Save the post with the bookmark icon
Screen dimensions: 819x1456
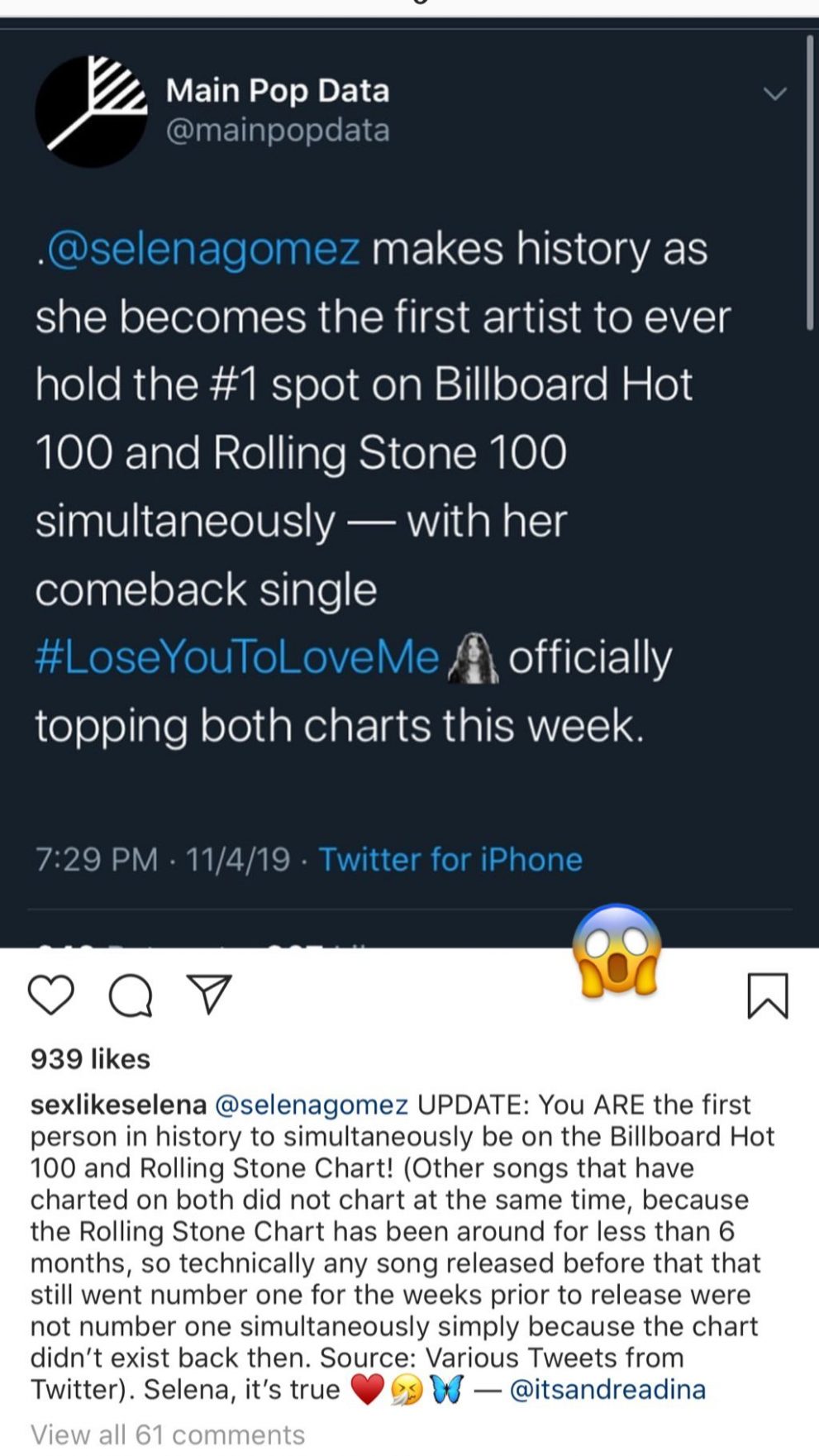click(768, 995)
